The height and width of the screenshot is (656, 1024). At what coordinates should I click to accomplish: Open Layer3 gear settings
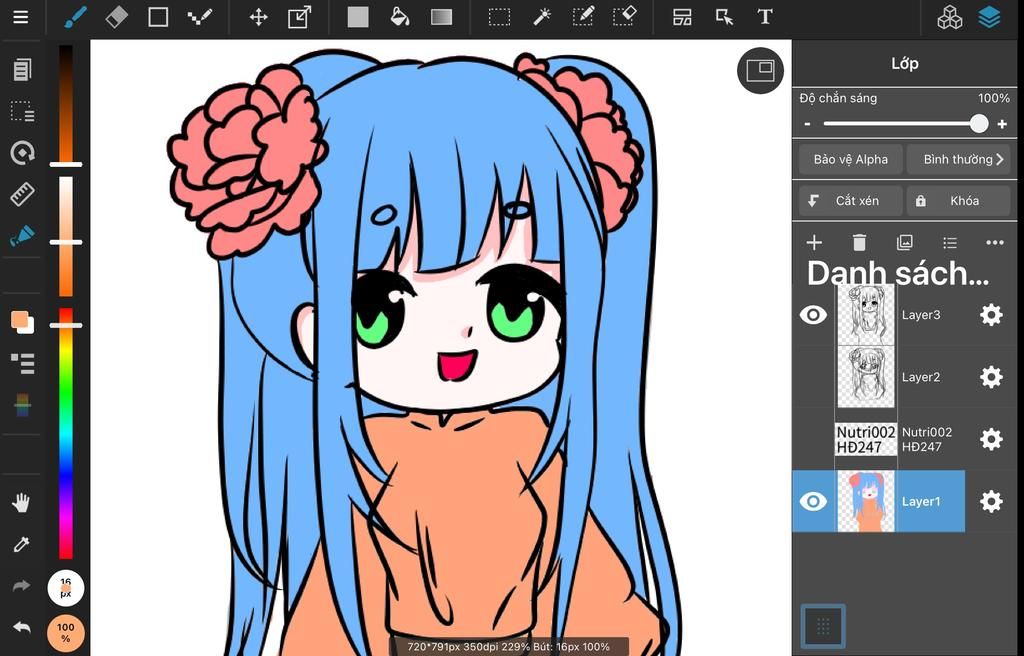point(991,315)
